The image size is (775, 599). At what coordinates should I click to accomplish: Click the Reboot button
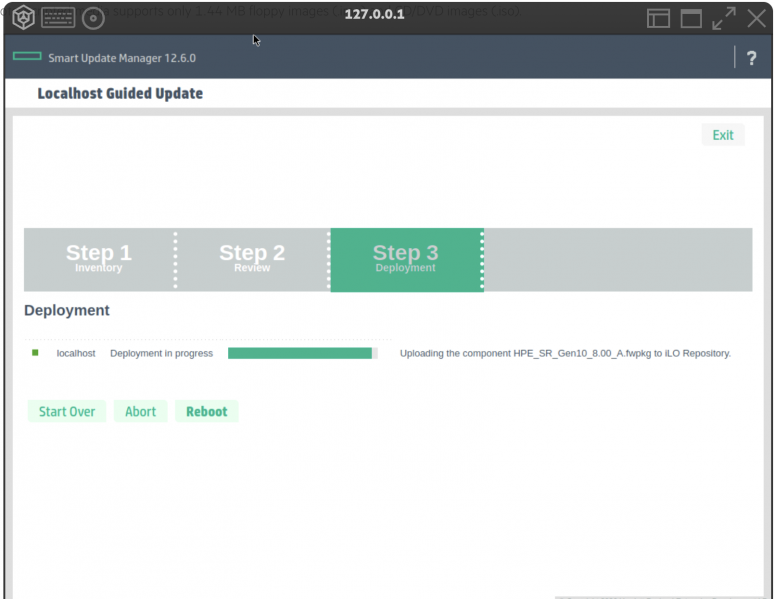tap(207, 411)
